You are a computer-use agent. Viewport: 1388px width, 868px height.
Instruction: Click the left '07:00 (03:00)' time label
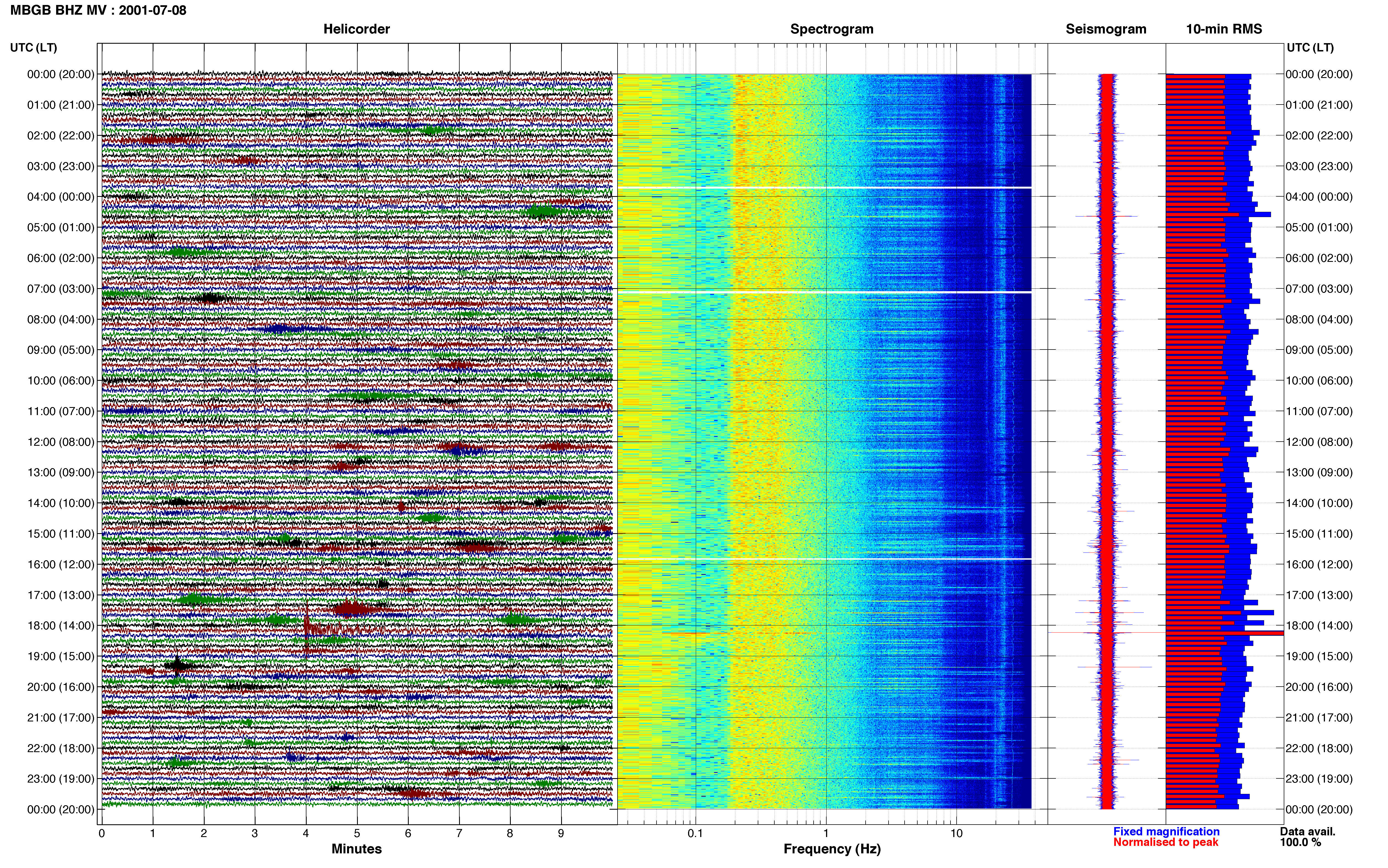click(61, 289)
